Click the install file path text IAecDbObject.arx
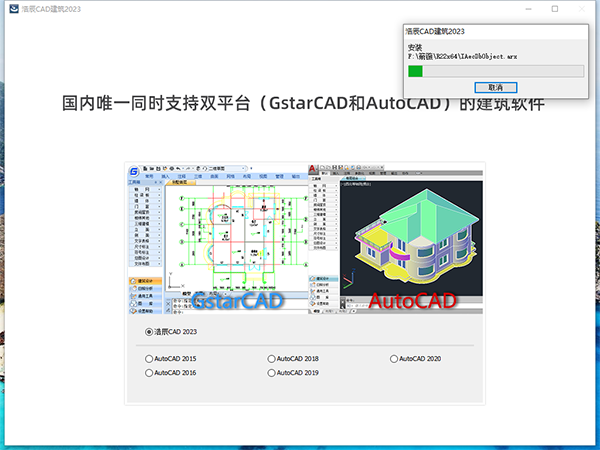This screenshot has width=600, height=450. point(463,57)
